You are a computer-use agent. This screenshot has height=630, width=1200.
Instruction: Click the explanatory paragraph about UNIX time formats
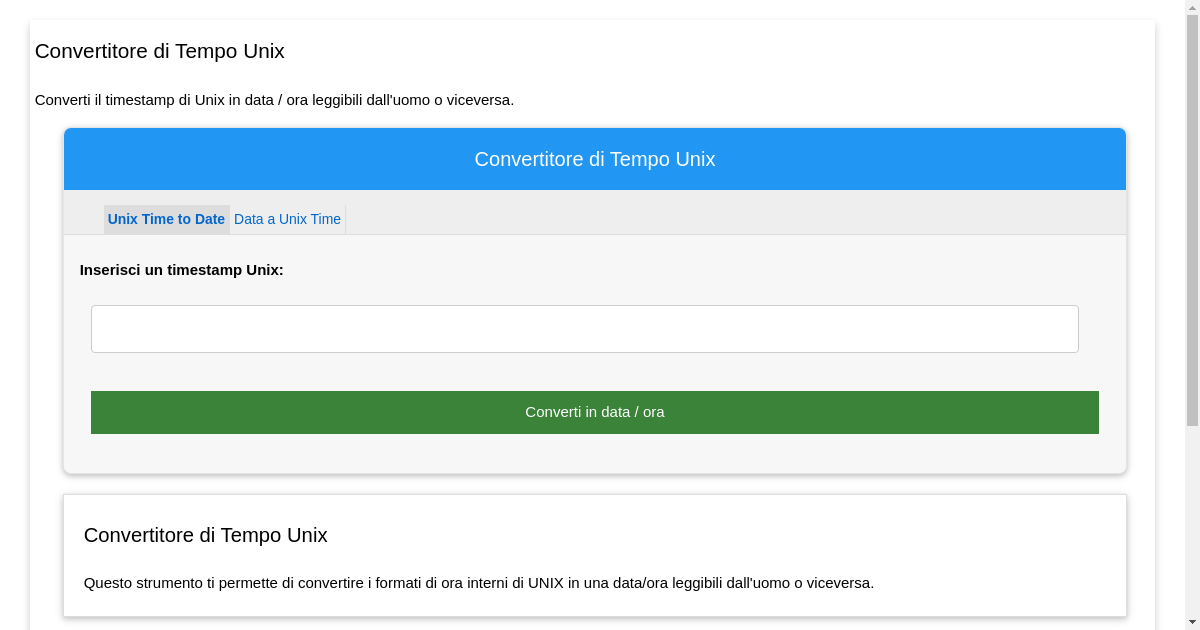(480, 582)
